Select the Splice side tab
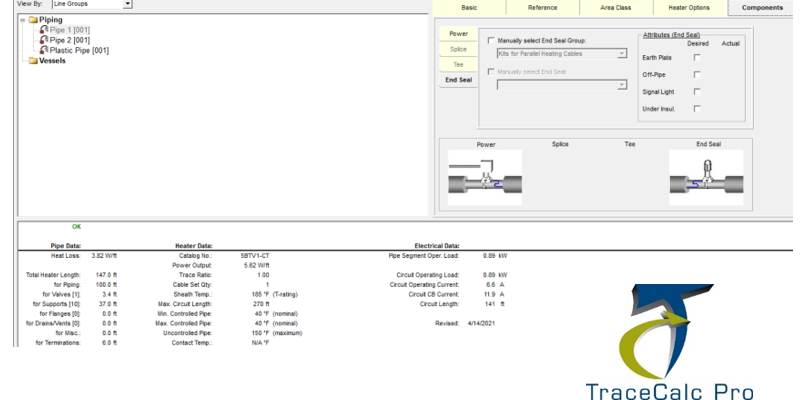The height and width of the screenshot is (400, 809). 459,48
